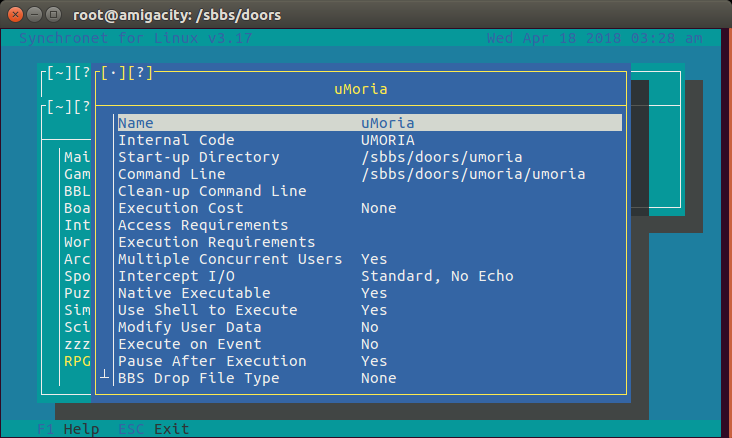The width and height of the screenshot is (732, 438).
Task: Toggle the Native Executable setting
Action: coord(194,293)
